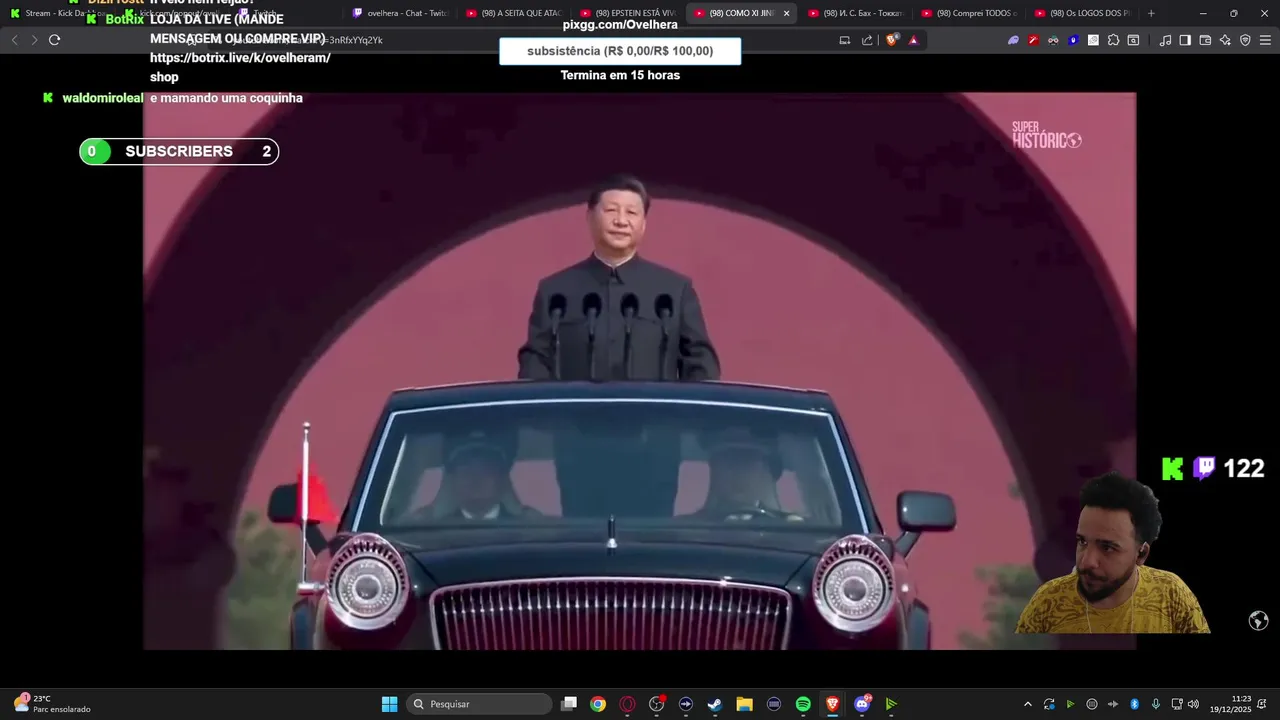Open the A SEITA QUE ATAC YouTube tab
The width and height of the screenshot is (1280, 720).
click(x=514, y=13)
